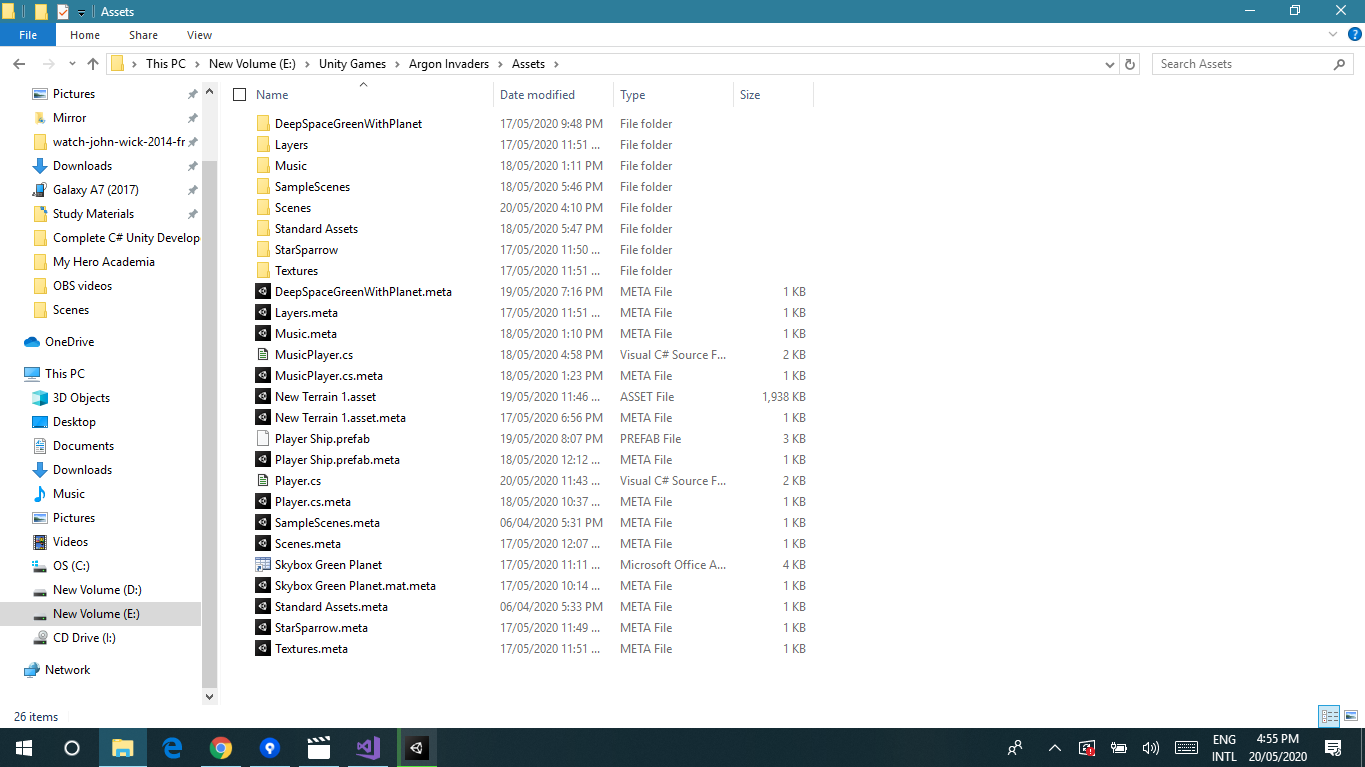Click the DeepSpaceGreenWithPlanet.meta Unity icon
1365x767 pixels.
coord(263,292)
